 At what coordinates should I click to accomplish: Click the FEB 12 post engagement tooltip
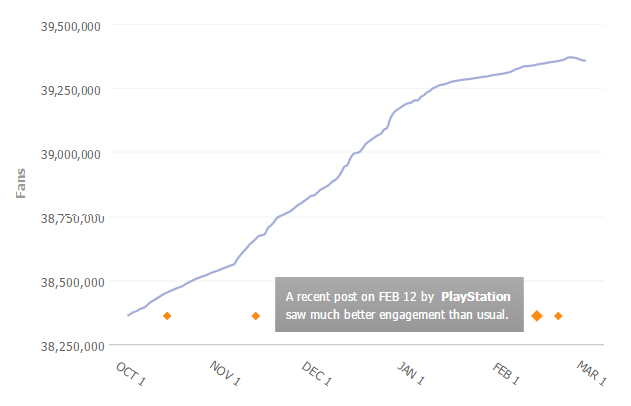click(399, 306)
